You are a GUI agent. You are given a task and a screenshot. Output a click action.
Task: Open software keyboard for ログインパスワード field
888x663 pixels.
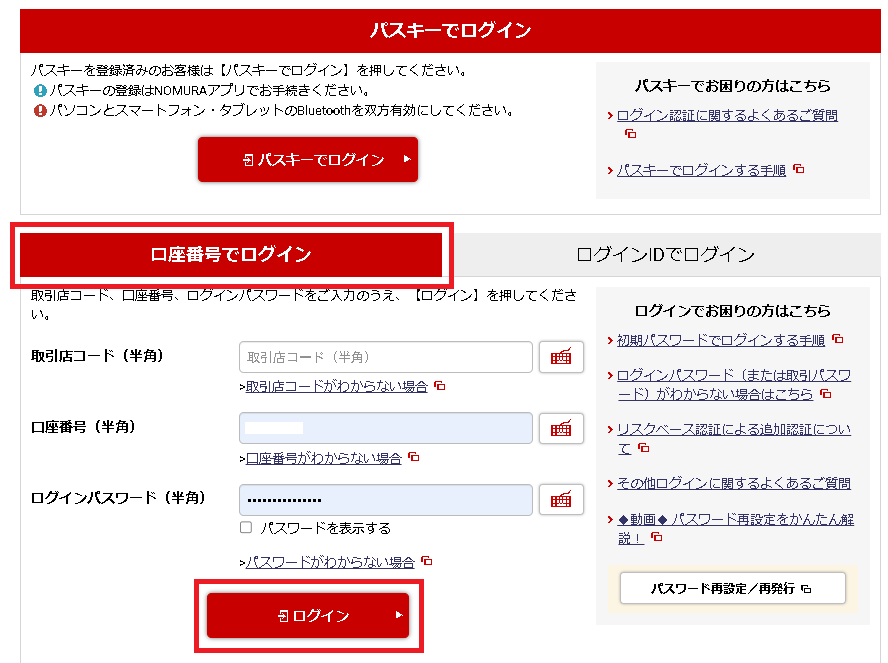(561, 500)
